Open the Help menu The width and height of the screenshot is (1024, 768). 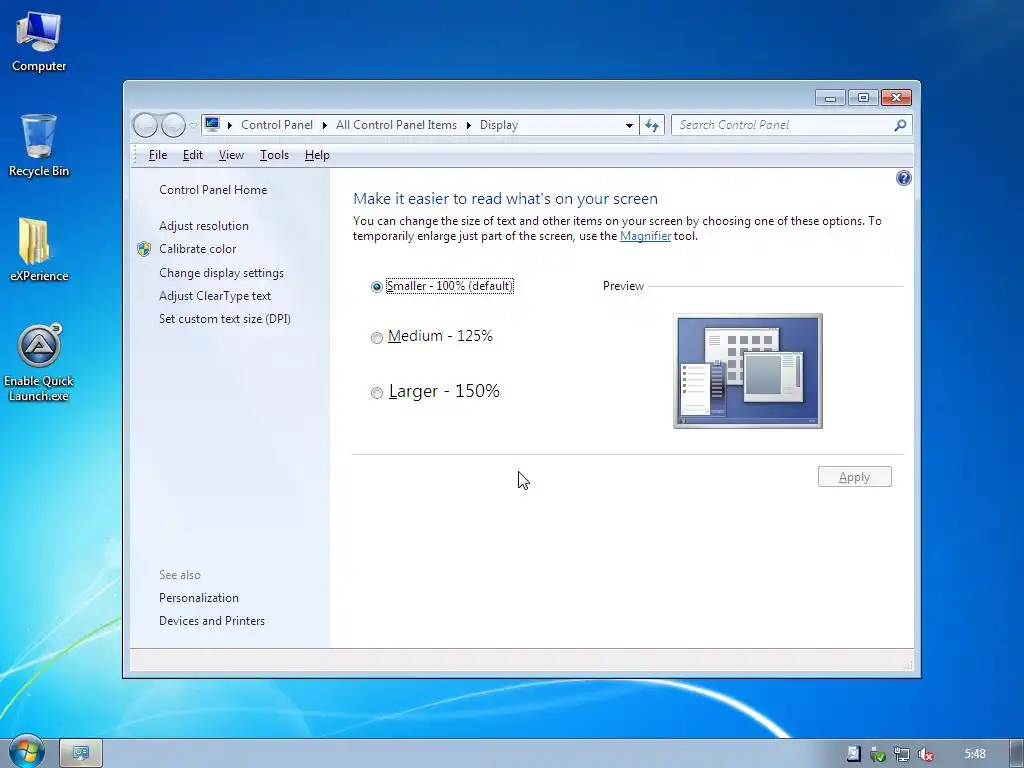coord(317,155)
